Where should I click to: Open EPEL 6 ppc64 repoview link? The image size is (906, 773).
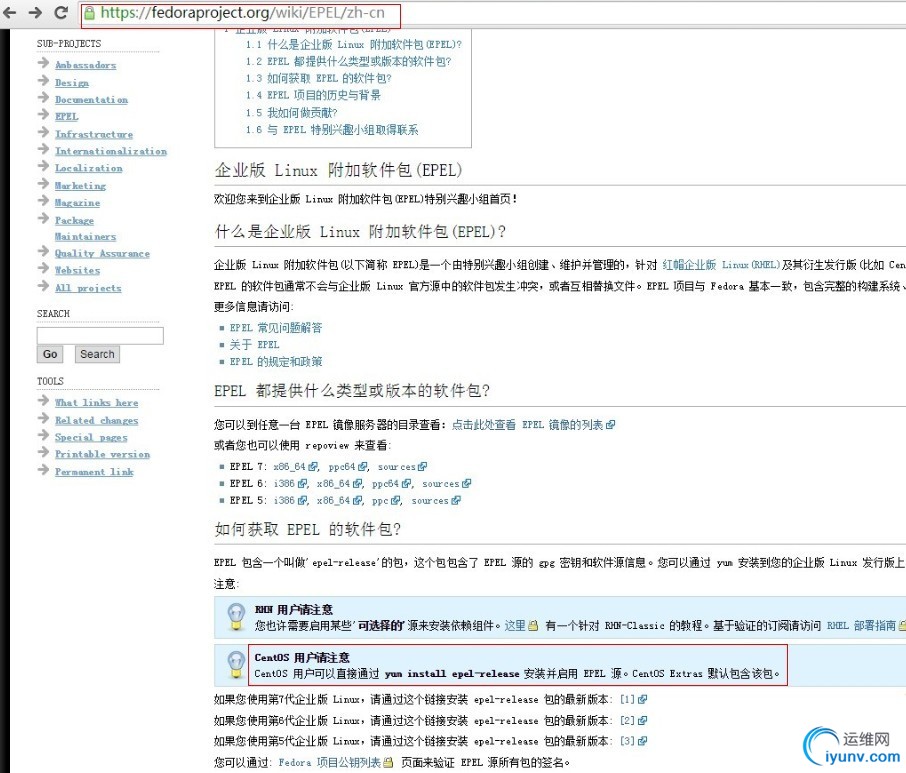click(392, 484)
